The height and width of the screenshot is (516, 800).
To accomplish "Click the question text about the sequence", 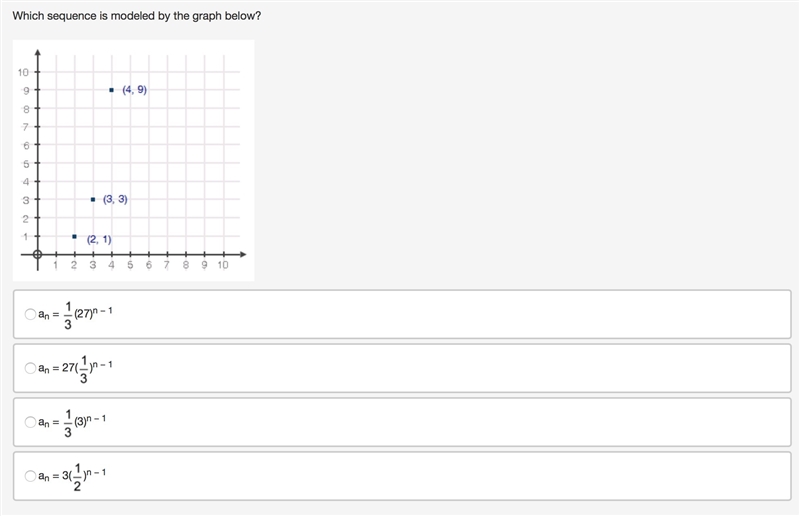I will pos(137,16).
